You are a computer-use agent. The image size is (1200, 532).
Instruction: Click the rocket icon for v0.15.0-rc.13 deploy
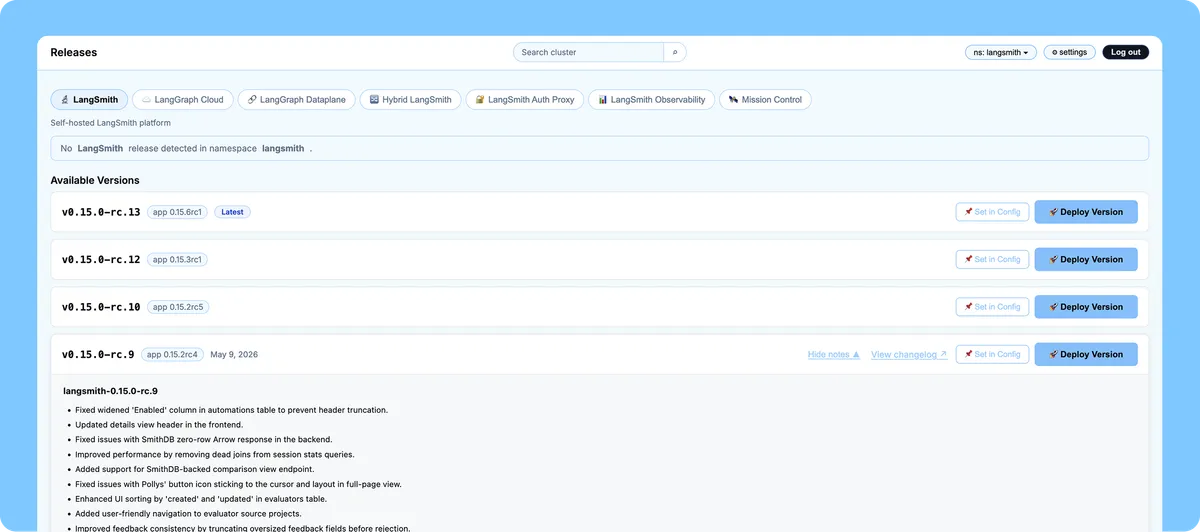(1053, 212)
